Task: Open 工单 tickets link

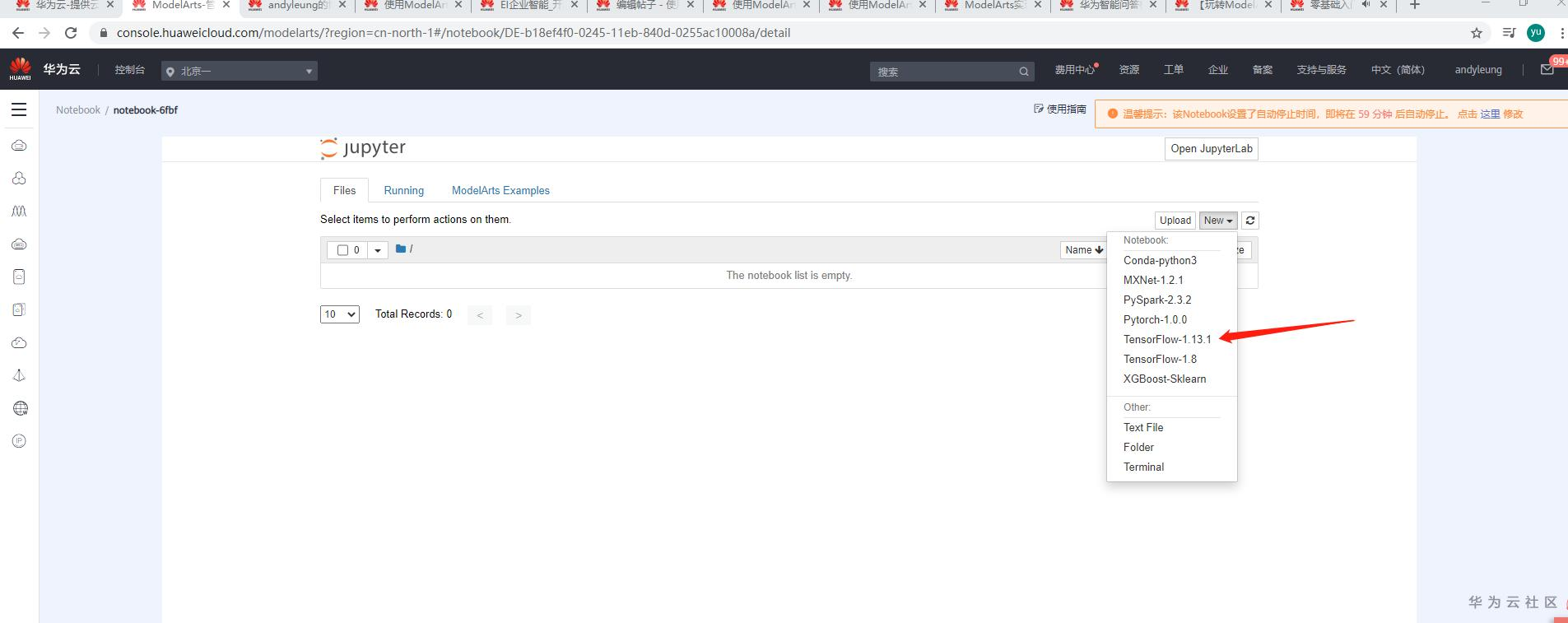Action: [x=1174, y=70]
